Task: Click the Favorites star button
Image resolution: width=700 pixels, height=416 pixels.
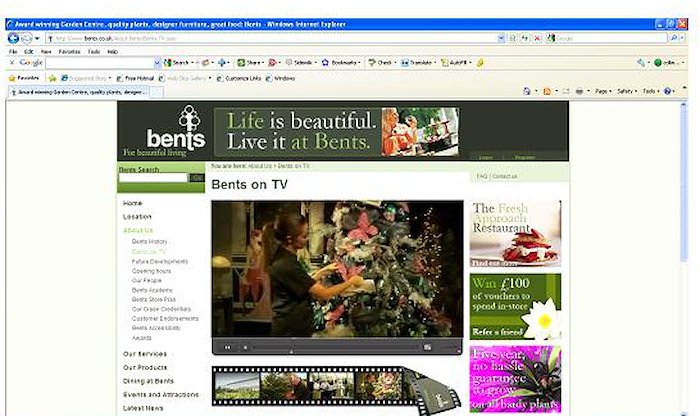Action: point(24,78)
